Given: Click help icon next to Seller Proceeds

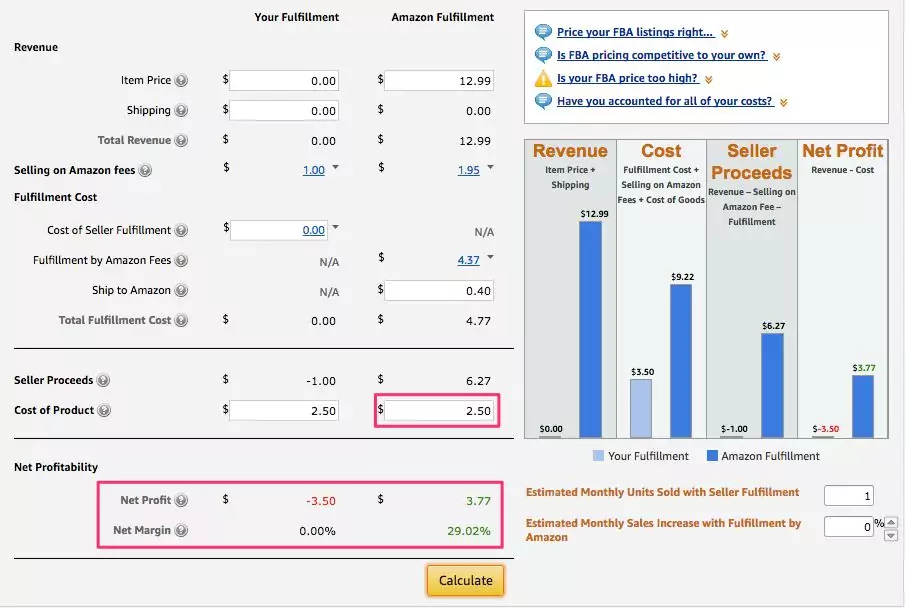Looking at the screenshot, I should coord(104,381).
